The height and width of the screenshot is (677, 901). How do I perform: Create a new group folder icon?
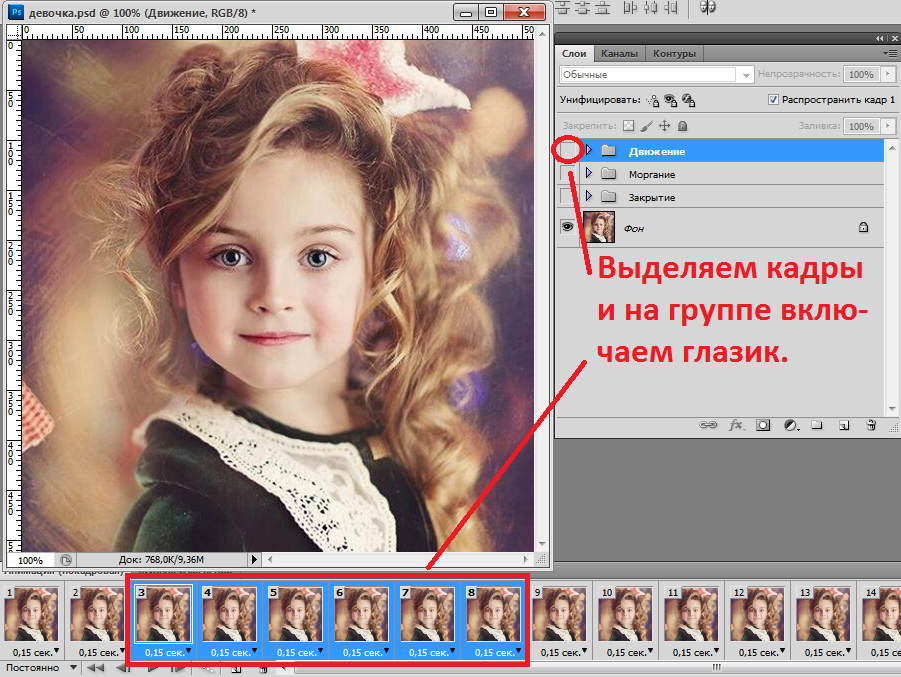click(x=817, y=425)
